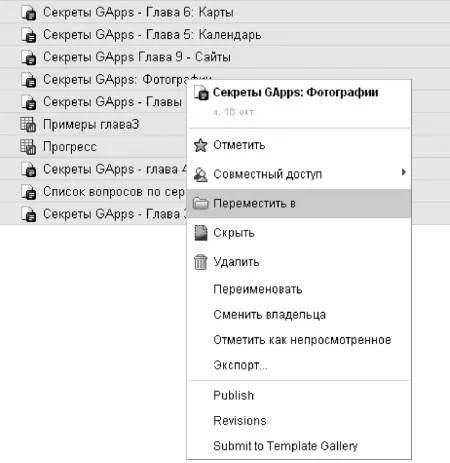Click spreadsheet icon beside 'Прогресс'

[28, 147]
